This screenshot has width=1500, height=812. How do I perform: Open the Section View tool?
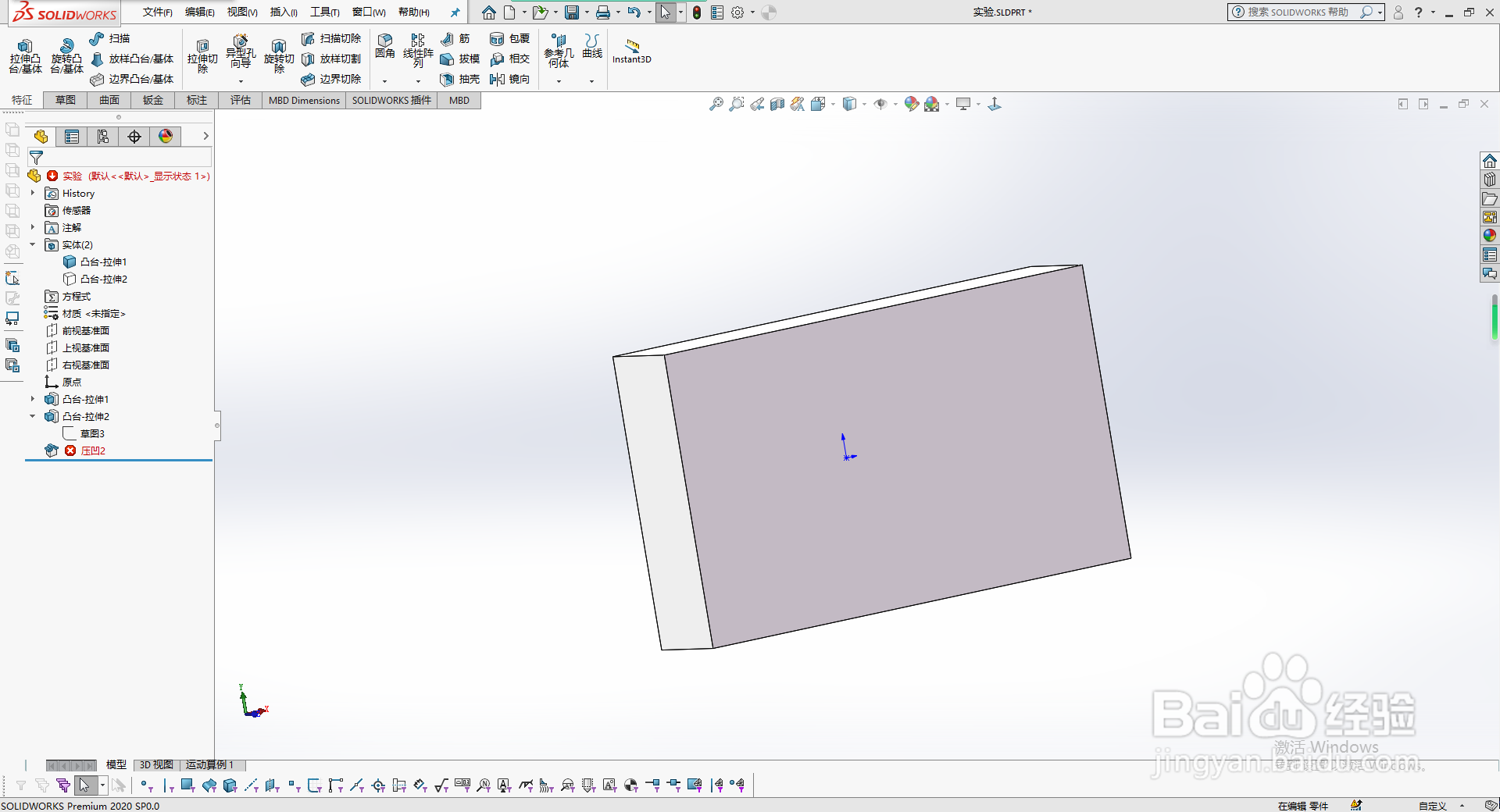777,103
